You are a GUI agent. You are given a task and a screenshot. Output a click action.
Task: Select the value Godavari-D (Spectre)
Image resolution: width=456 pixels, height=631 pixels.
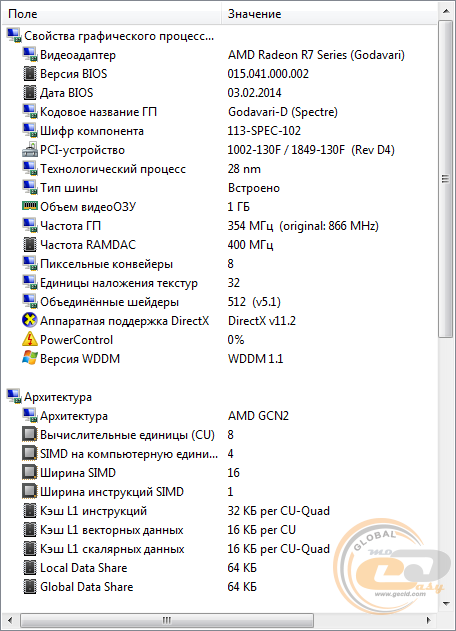tap(283, 111)
